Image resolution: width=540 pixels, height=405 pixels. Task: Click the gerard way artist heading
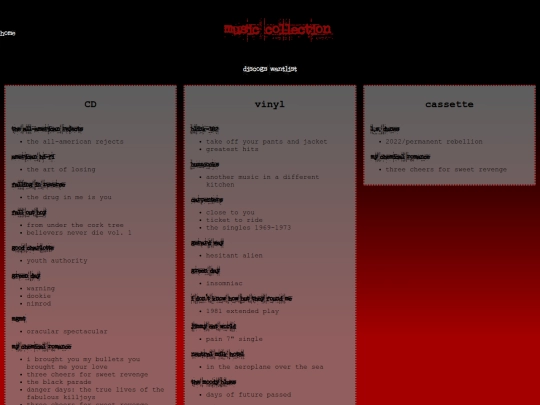pyautogui.click(x=207, y=243)
